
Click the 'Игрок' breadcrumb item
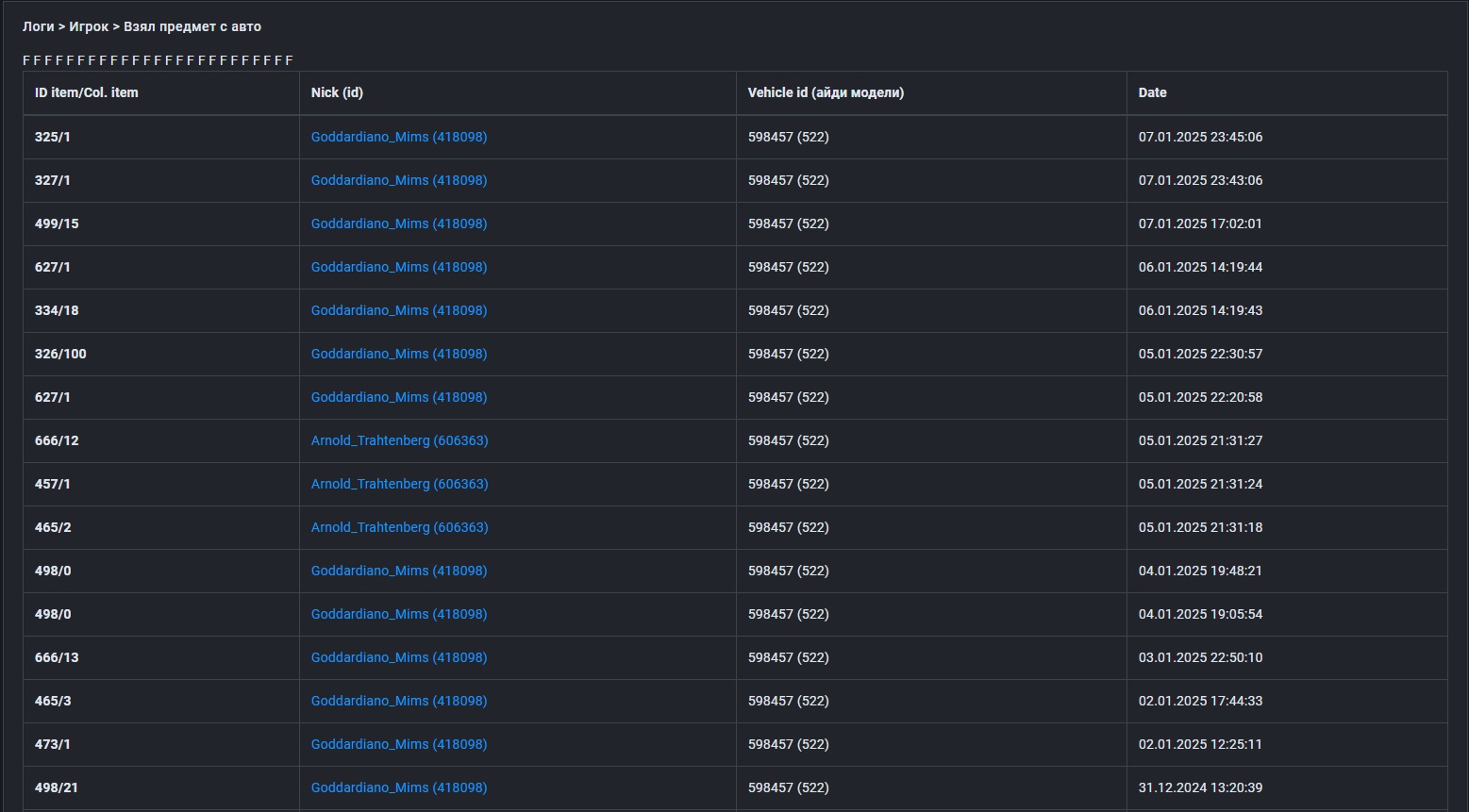pos(89,26)
